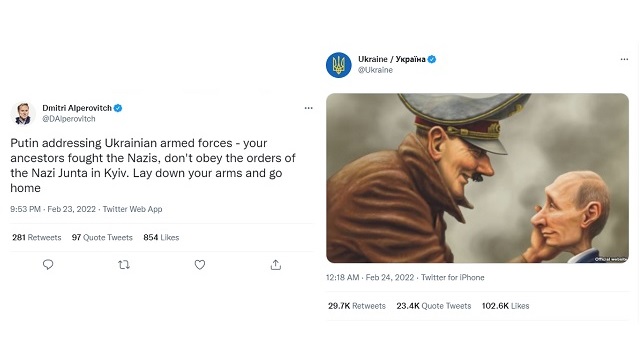Open the Dmitri Alperovitch name link
This screenshot has width=640, height=364.
pos(77,108)
